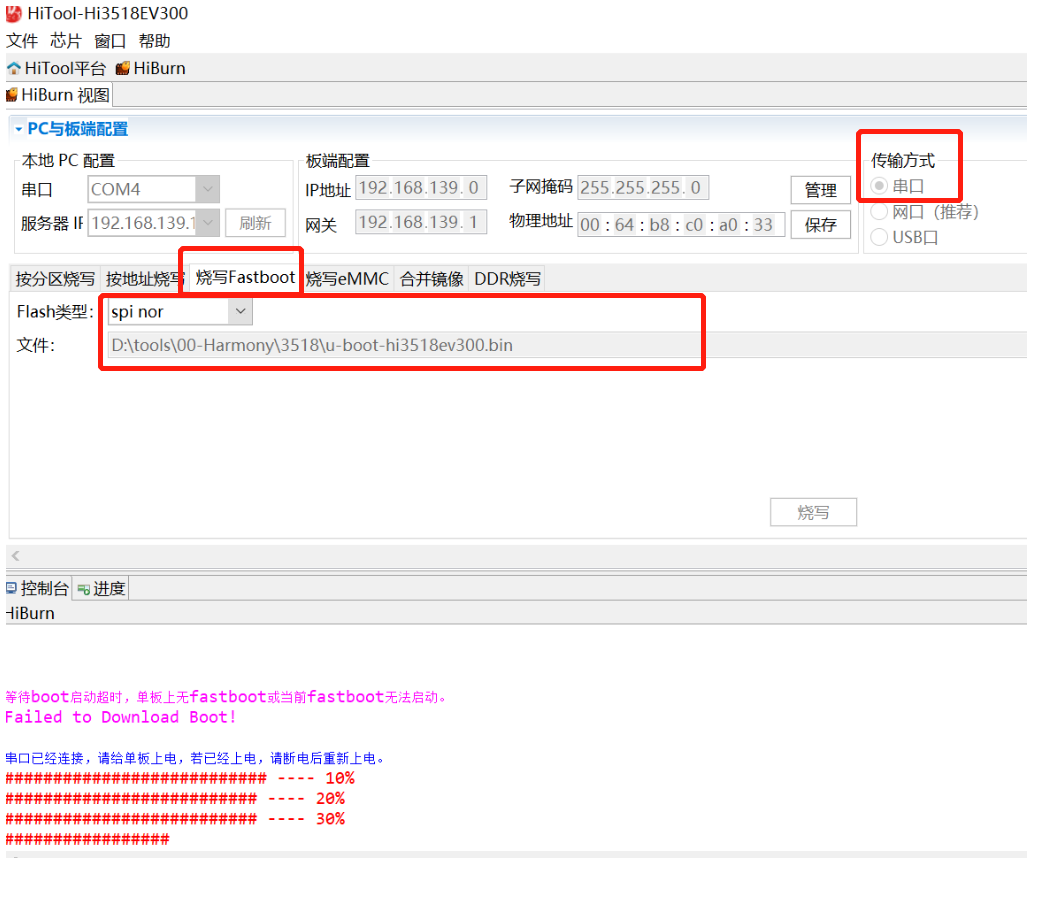The image size is (1043, 898).
Task: Collapse the PC与板端配置 section
Action: tap(19, 129)
